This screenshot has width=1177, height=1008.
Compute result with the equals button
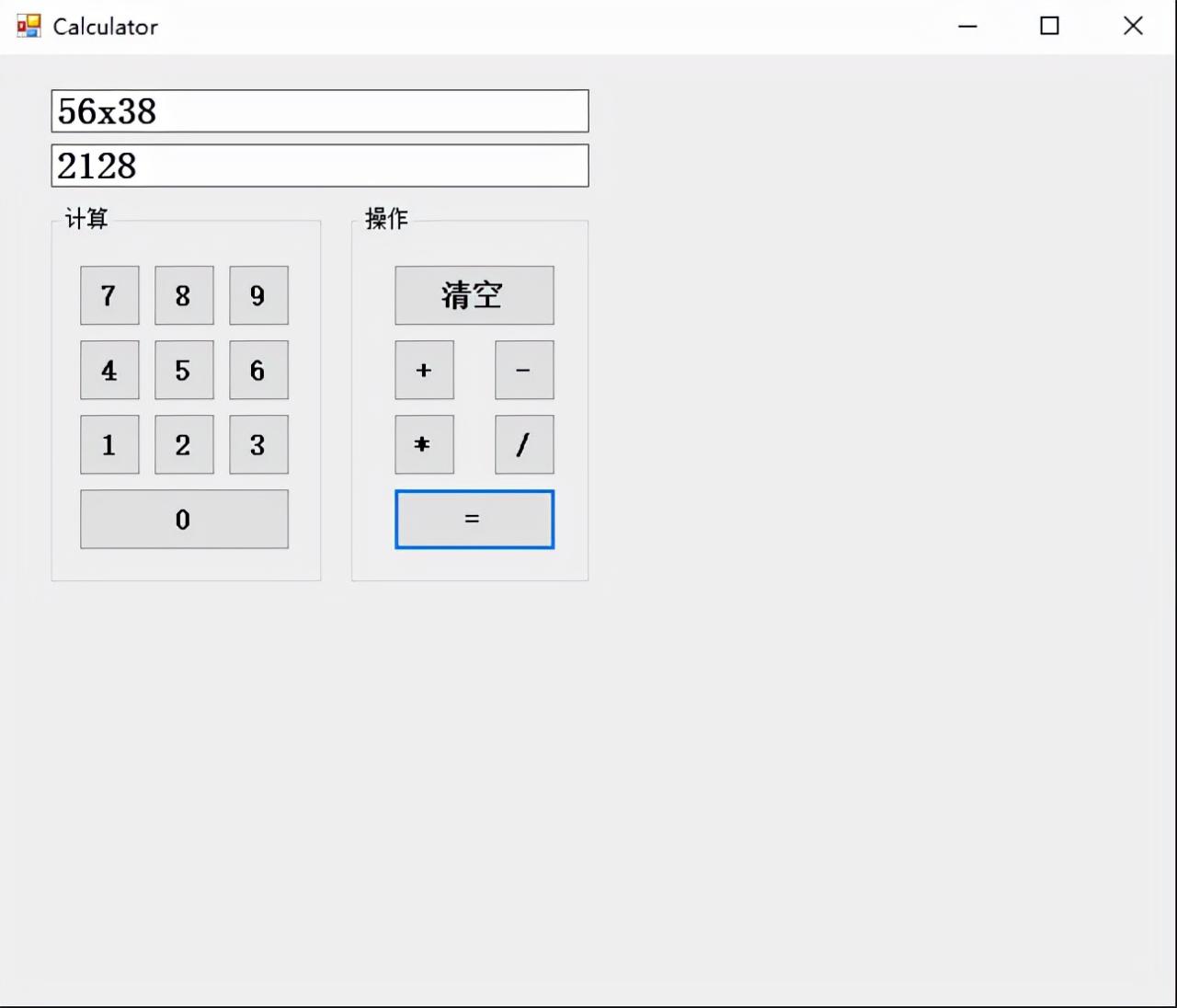click(x=474, y=519)
